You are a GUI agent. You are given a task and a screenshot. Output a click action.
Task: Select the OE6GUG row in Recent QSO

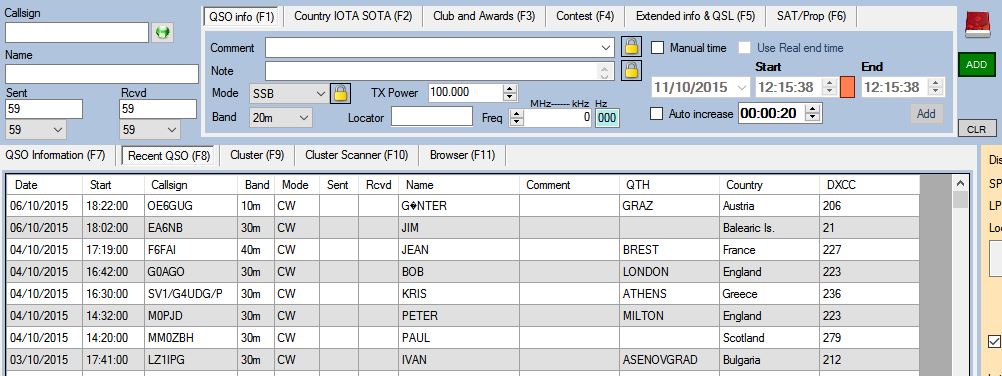[x=463, y=206]
